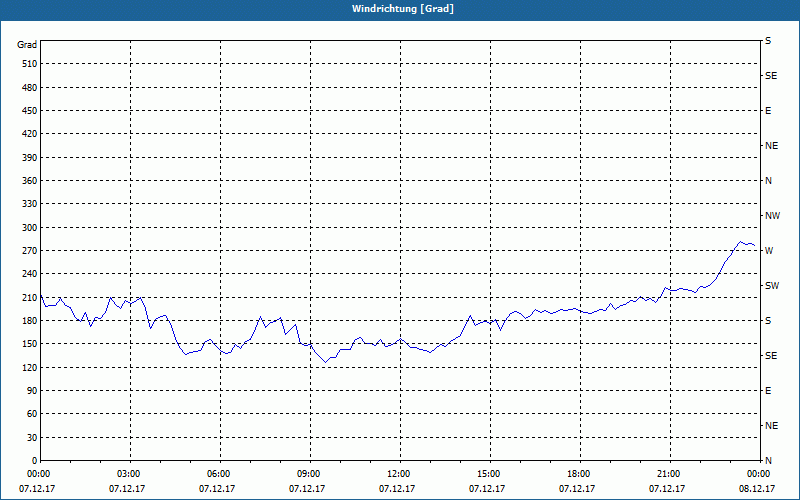The image size is (800, 500).
Task: Select the 30 y-axis value
Action: point(32,438)
